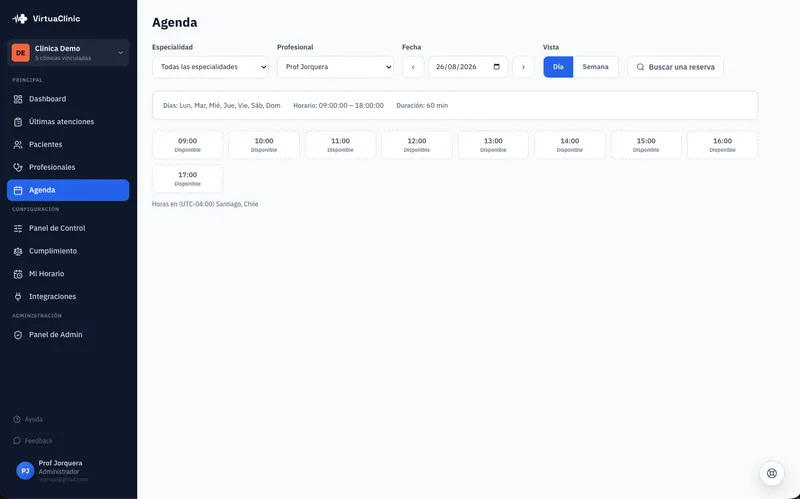
Task: Click the Cumplimiento sidebar icon
Action: (18, 251)
